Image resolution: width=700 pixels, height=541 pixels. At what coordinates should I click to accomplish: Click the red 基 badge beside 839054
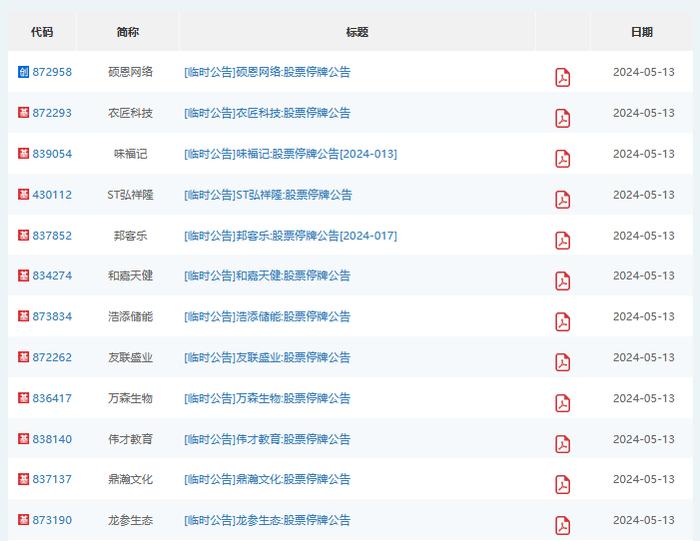point(24,154)
